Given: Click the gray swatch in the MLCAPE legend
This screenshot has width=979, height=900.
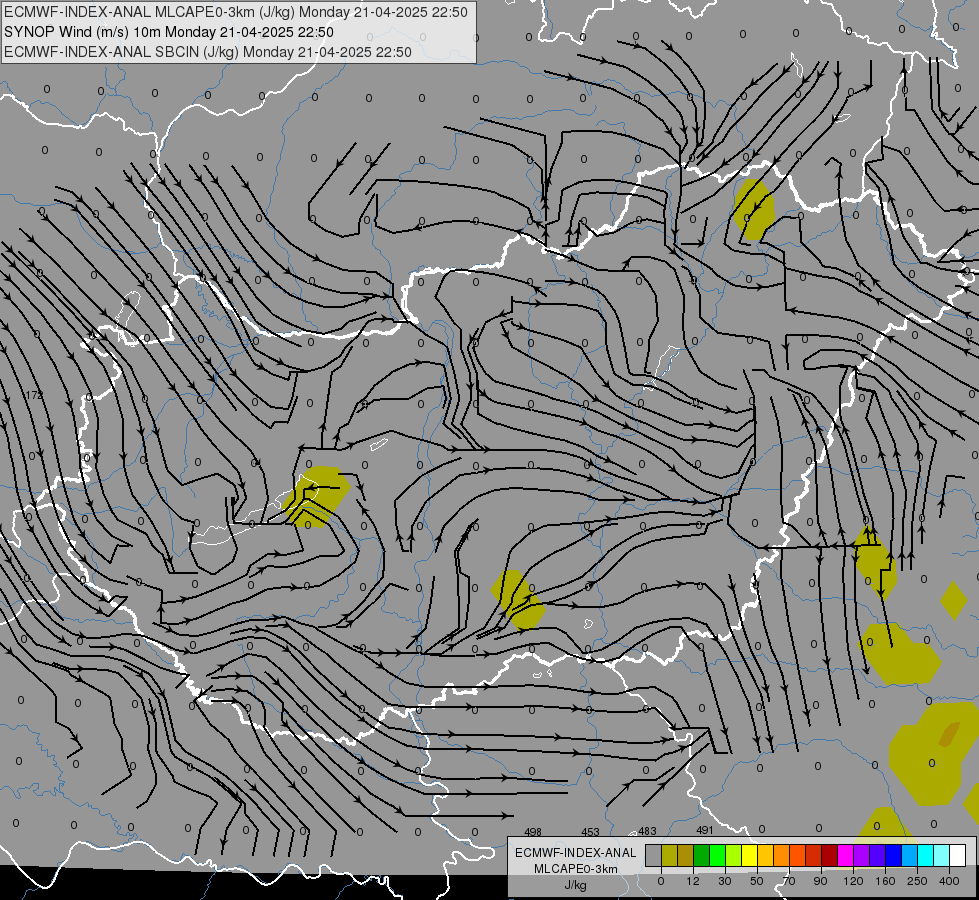Looking at the screenshot, I should 654,855.
